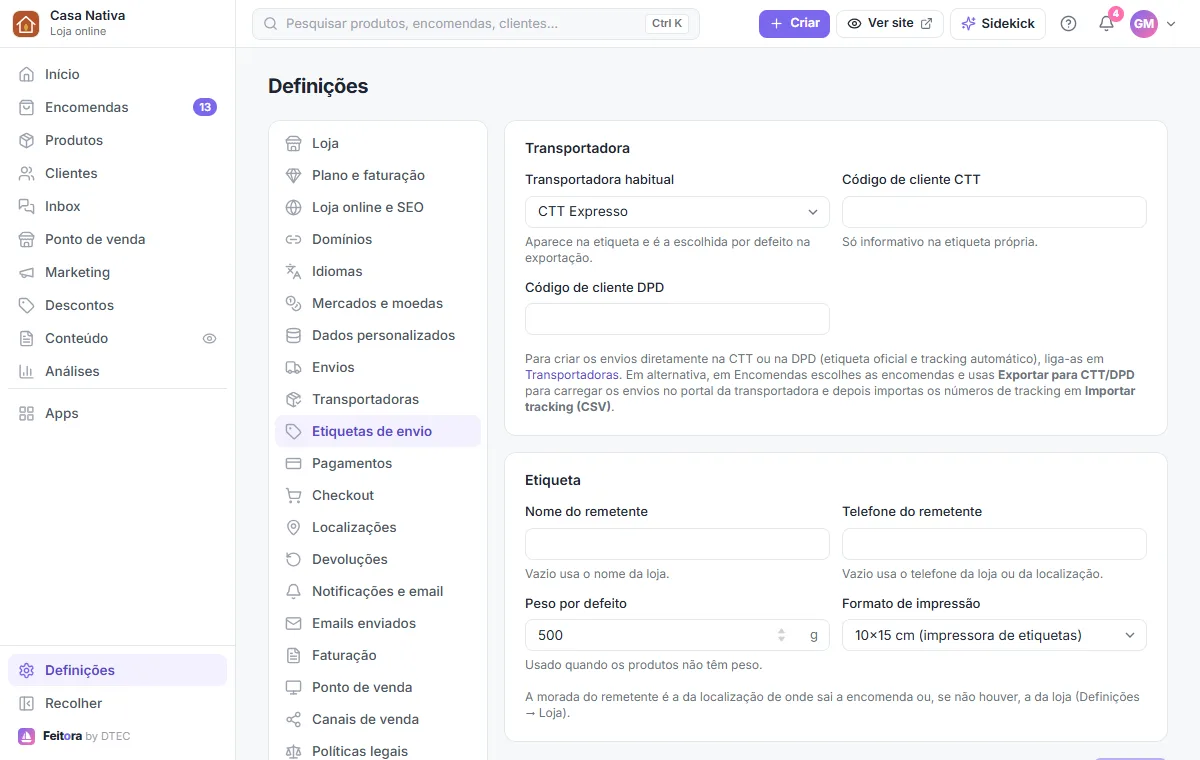Viewport: 1200px width, 760px height.
Task: Click the Marketing megaphone icon
Action: 27,272
